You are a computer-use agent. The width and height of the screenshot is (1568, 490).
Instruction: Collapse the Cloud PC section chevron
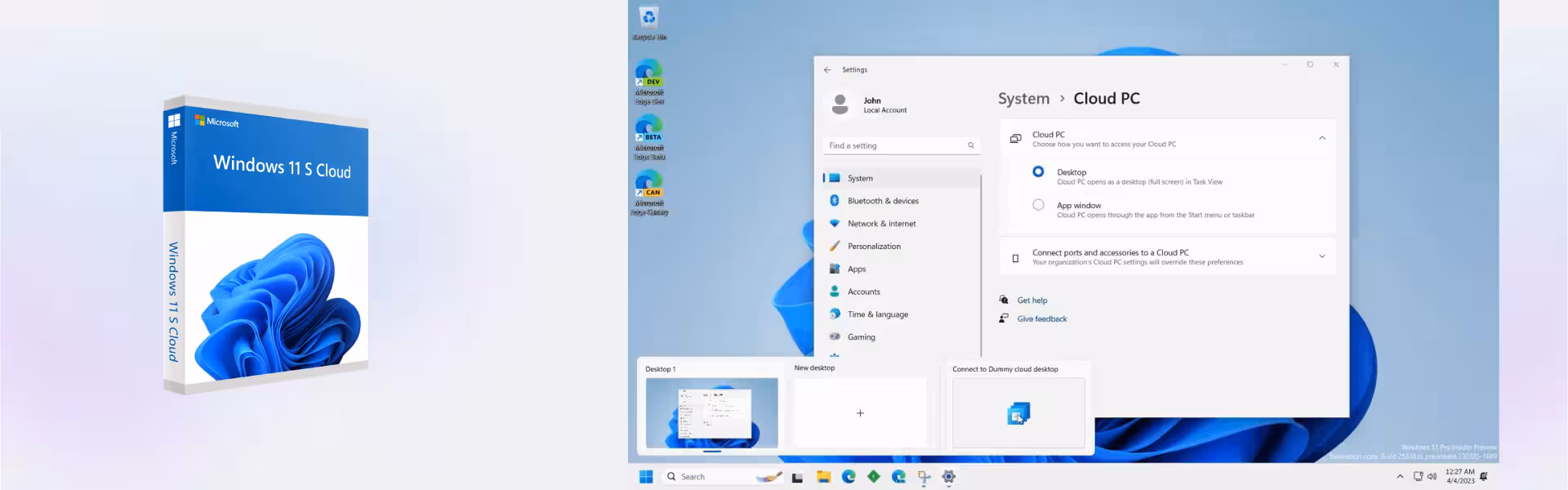pyautogui.click(x=1322, y=138)
